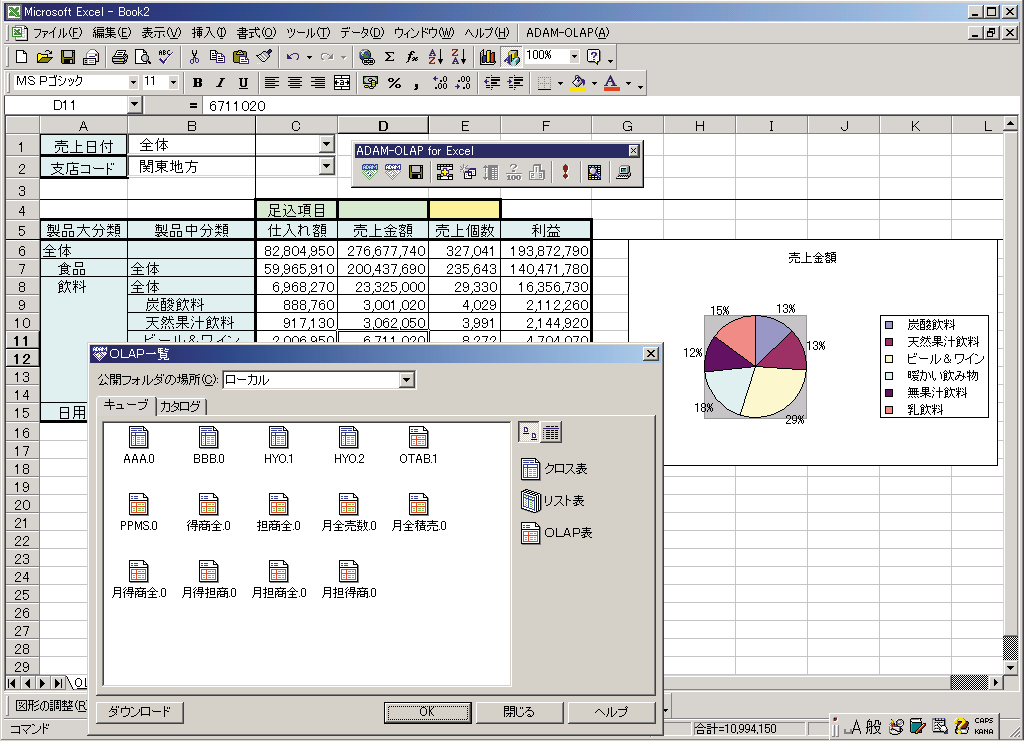Toggle right text alignment
This screenshot has height=741, width=1024.
pyautogui.click(x=318, y=83)
